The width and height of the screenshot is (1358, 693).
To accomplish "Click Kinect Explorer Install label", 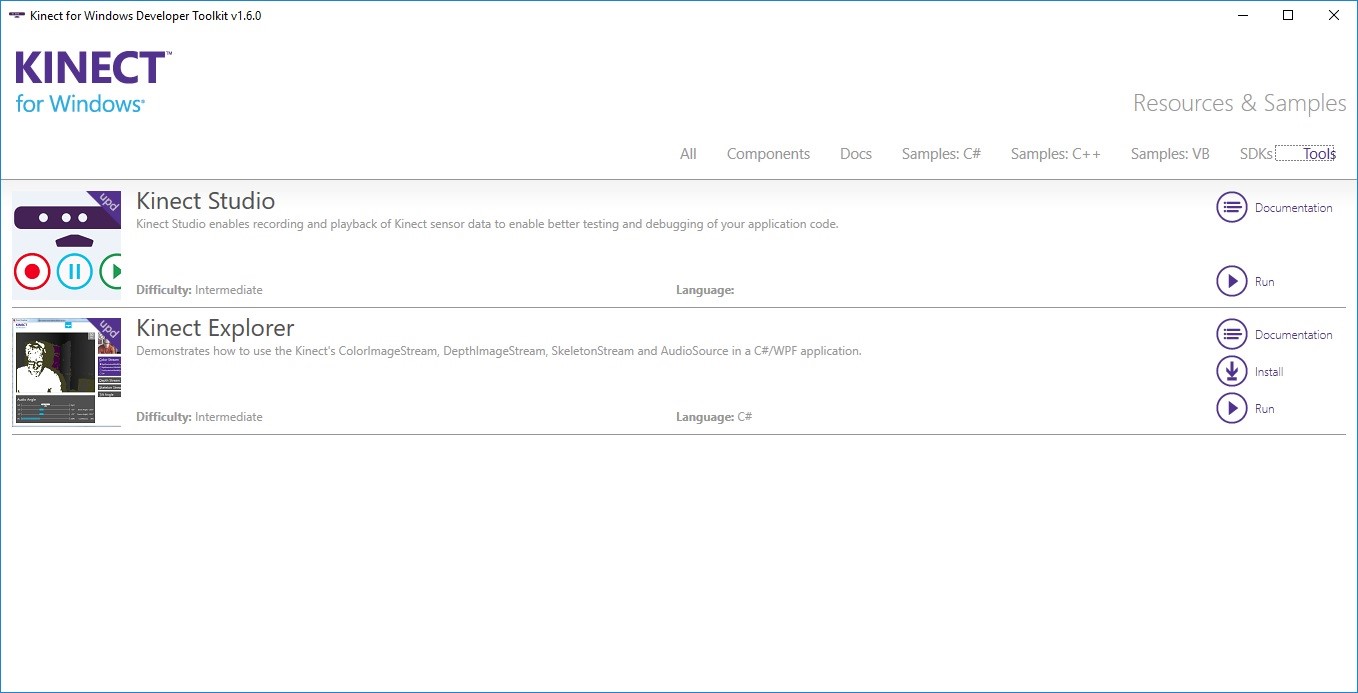I will (1269, 372).
